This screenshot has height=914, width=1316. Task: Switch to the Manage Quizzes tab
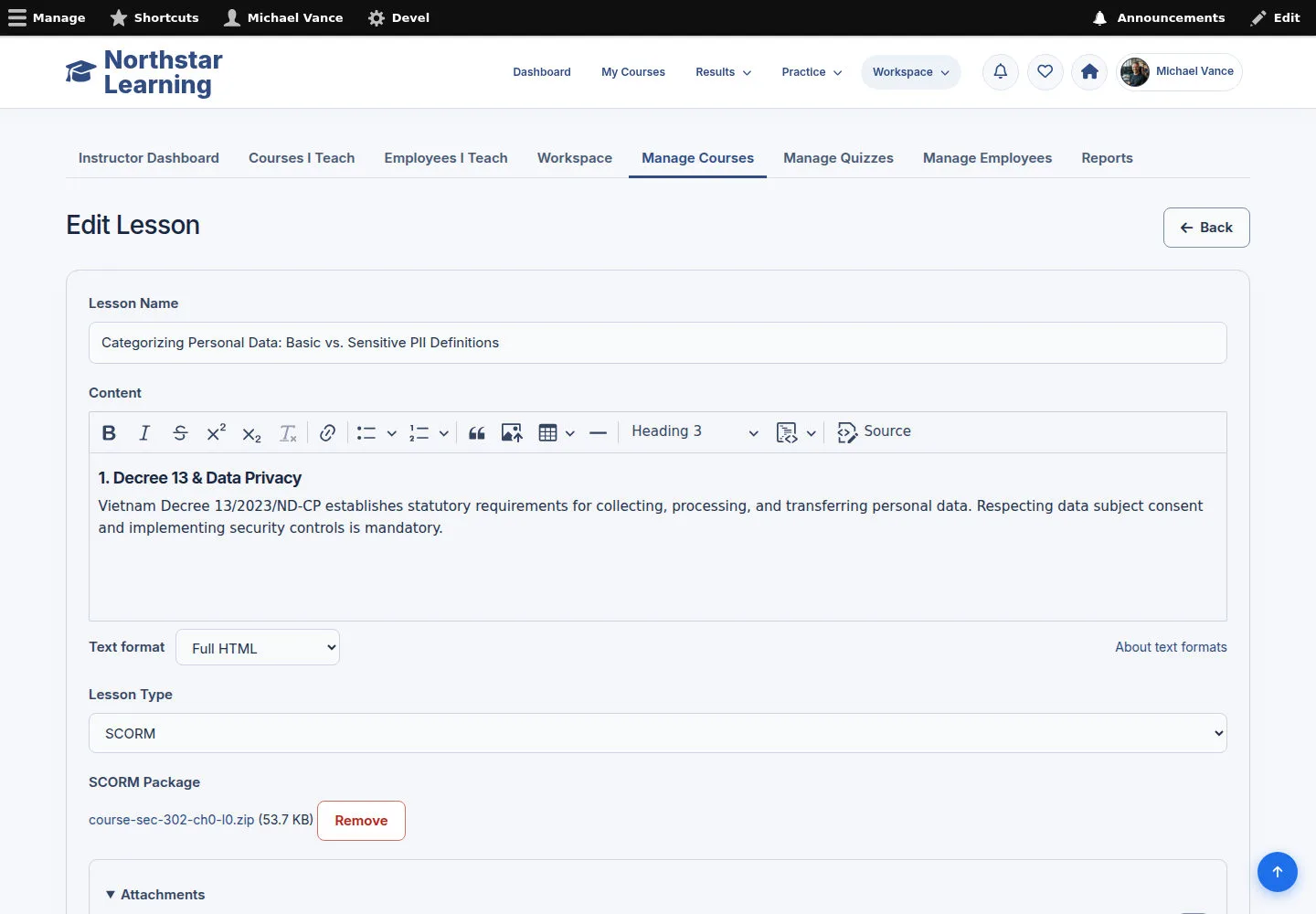click(x=838, y=158)
